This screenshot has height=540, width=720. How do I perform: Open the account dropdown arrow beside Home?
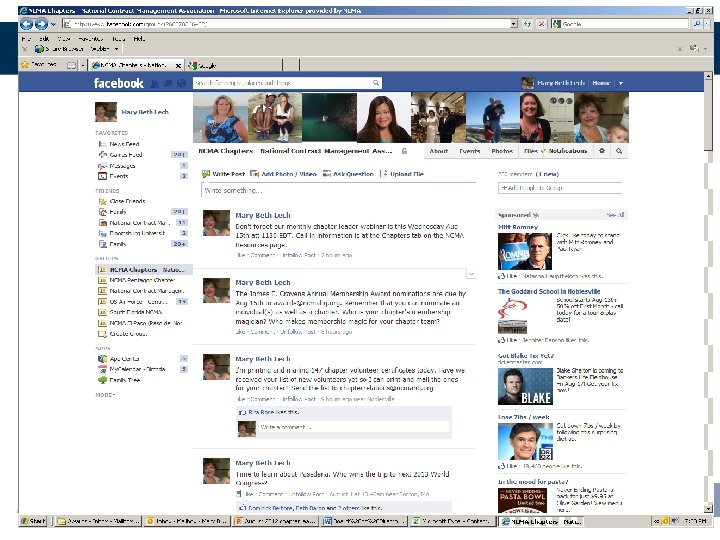[621, 84]
